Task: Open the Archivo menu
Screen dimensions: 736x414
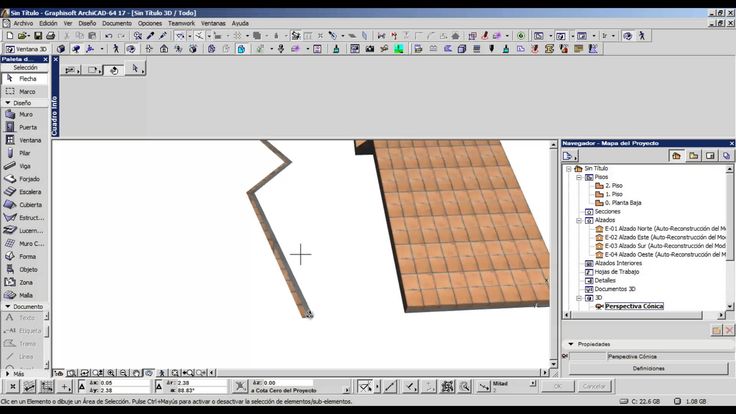Action: click(22, 22)
